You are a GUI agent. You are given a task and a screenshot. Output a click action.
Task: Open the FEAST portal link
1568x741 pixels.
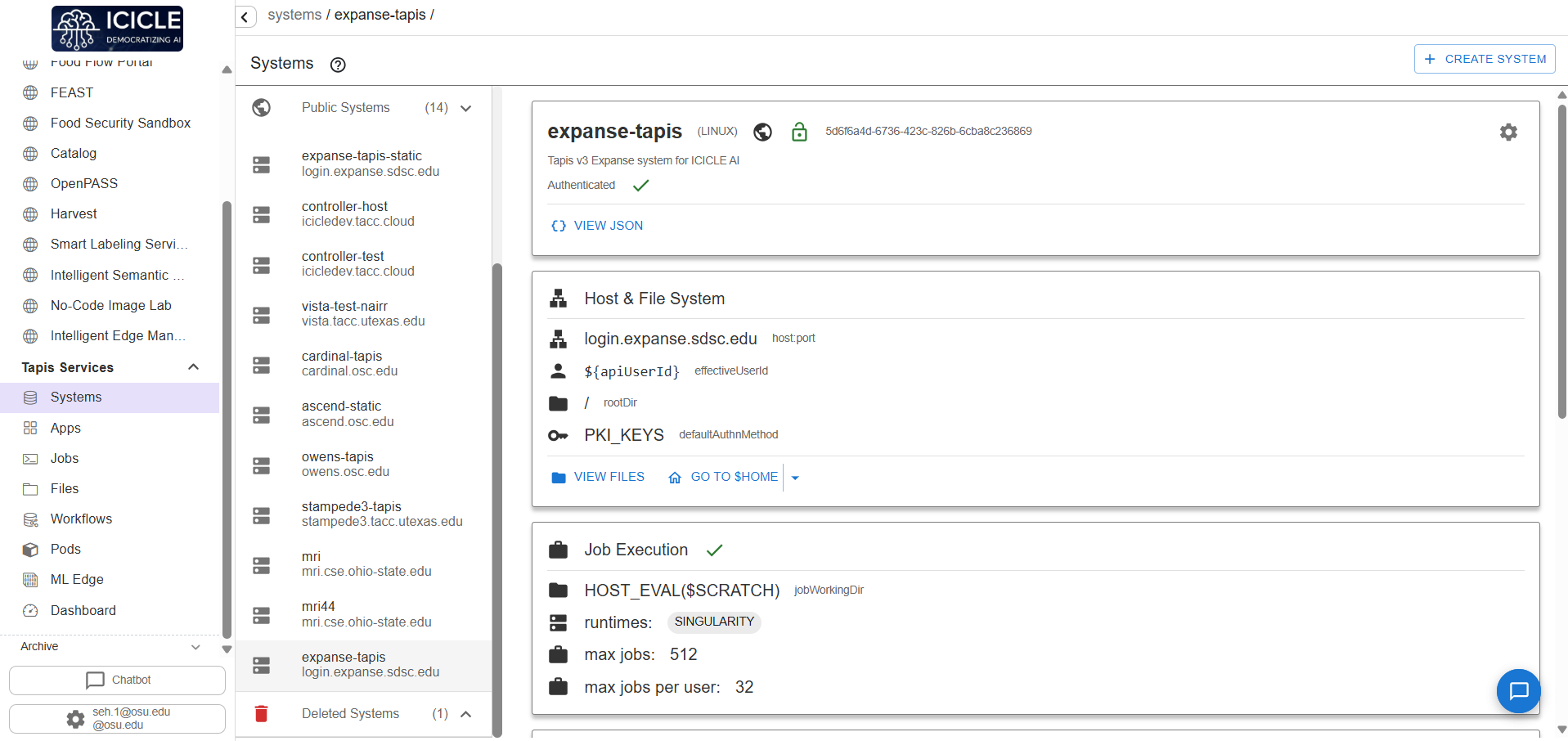click(x=110, y=92)
